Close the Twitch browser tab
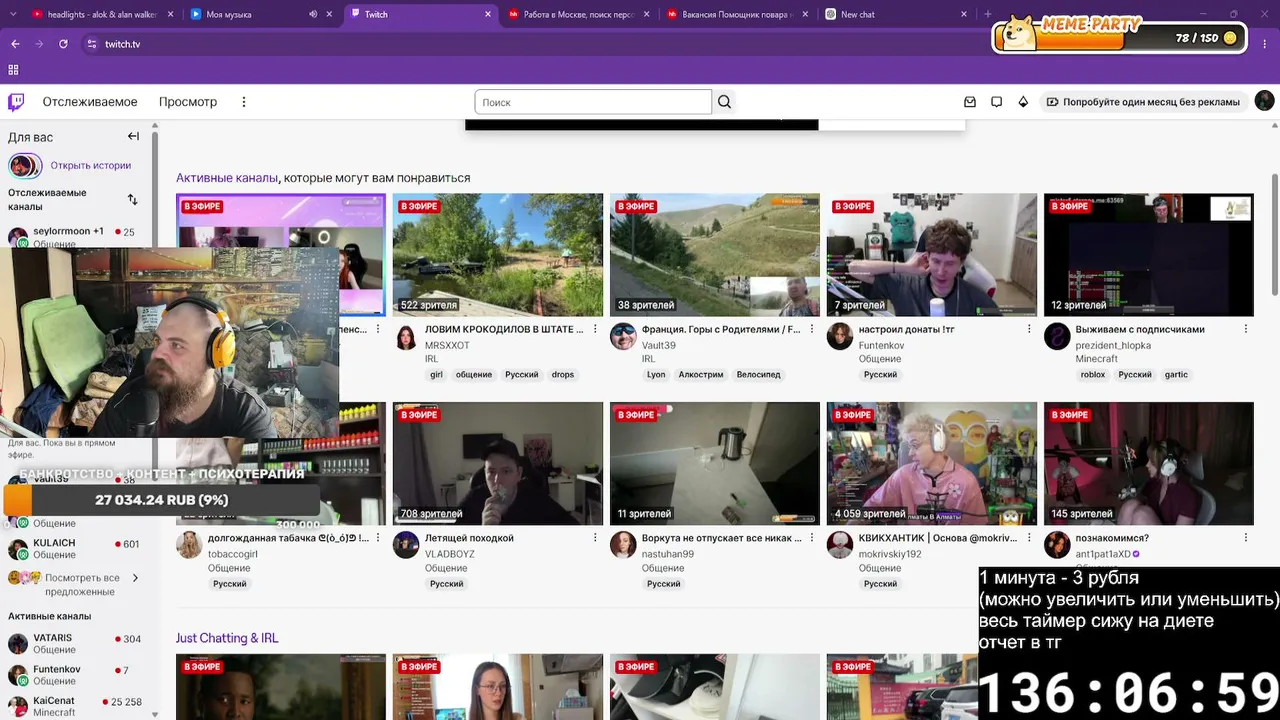Screen dimensions: 1280x720 click(x=488, y=14)
